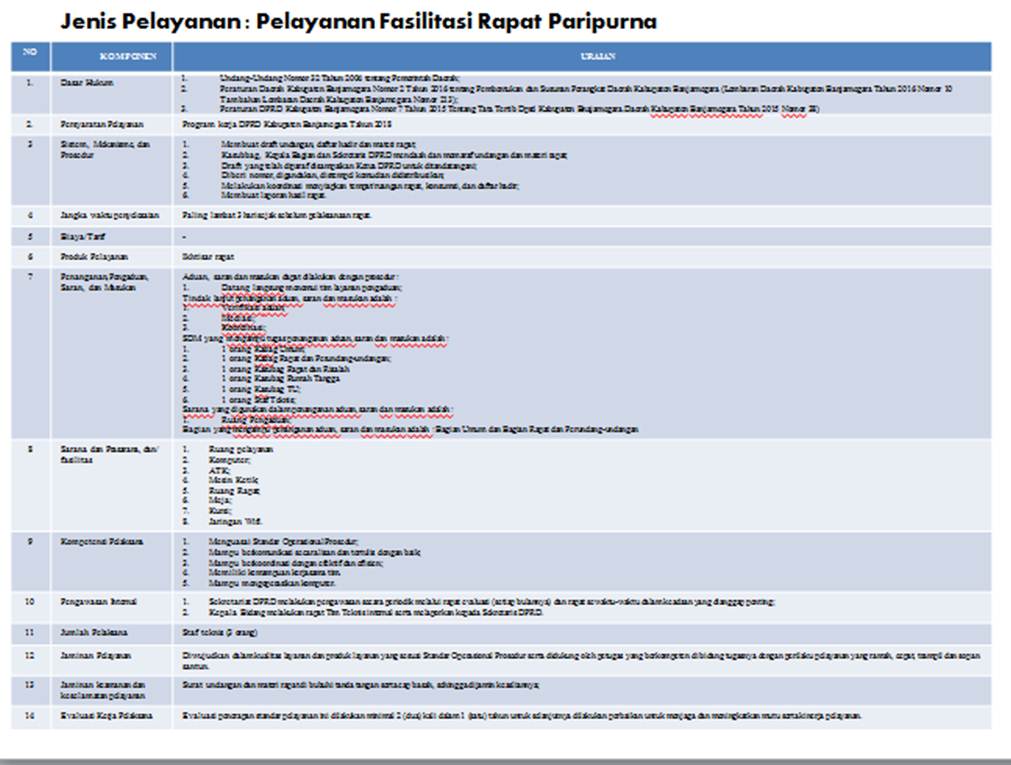The image size is (1011, 765).
Task: Select the 'Sistem, Mekanisme, dan Prosedur' cell
Action: pyautogui.click(x=104, y=150)
